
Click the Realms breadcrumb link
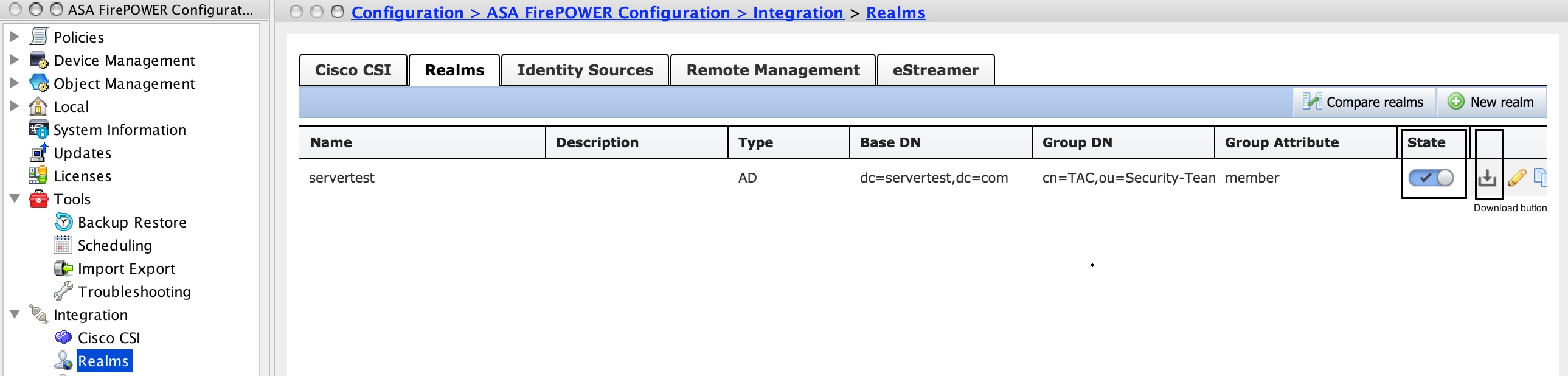click(x=895, y=12)
